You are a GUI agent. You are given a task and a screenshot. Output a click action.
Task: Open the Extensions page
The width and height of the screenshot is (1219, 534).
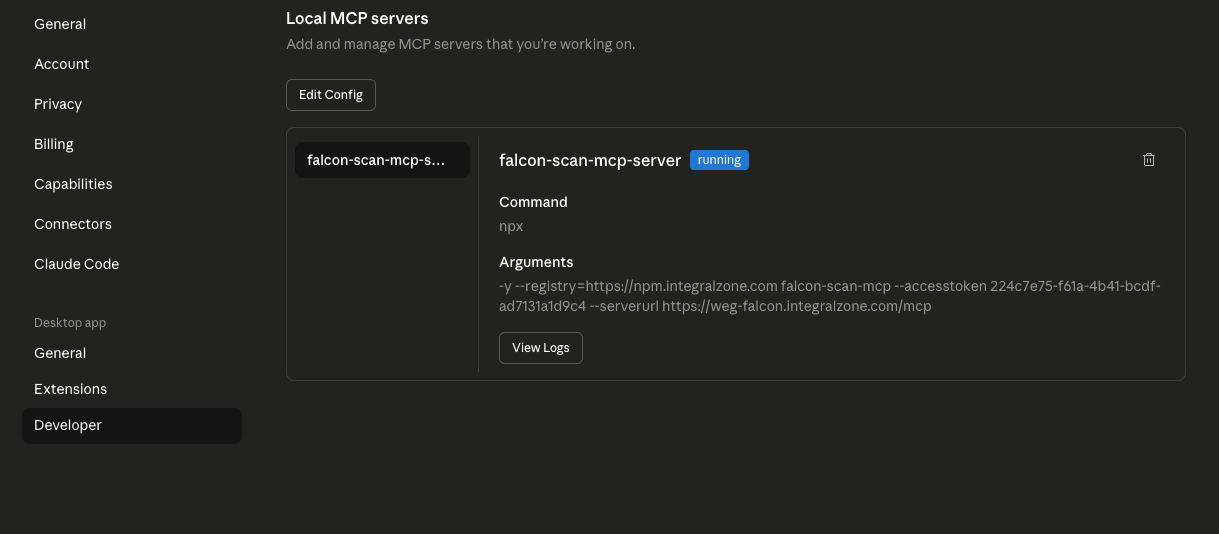coord(70,389)
